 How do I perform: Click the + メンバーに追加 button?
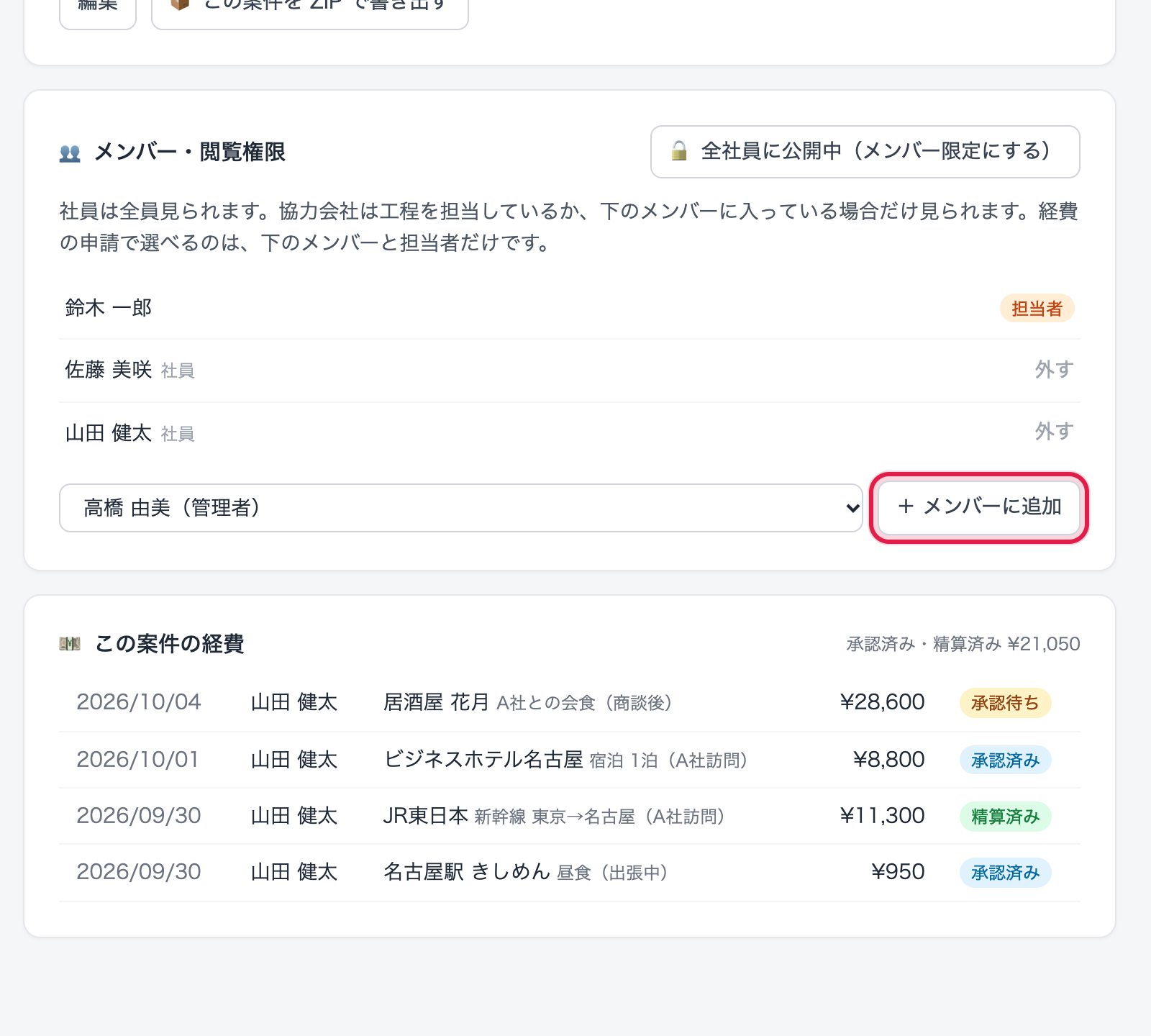click(979, 507)
